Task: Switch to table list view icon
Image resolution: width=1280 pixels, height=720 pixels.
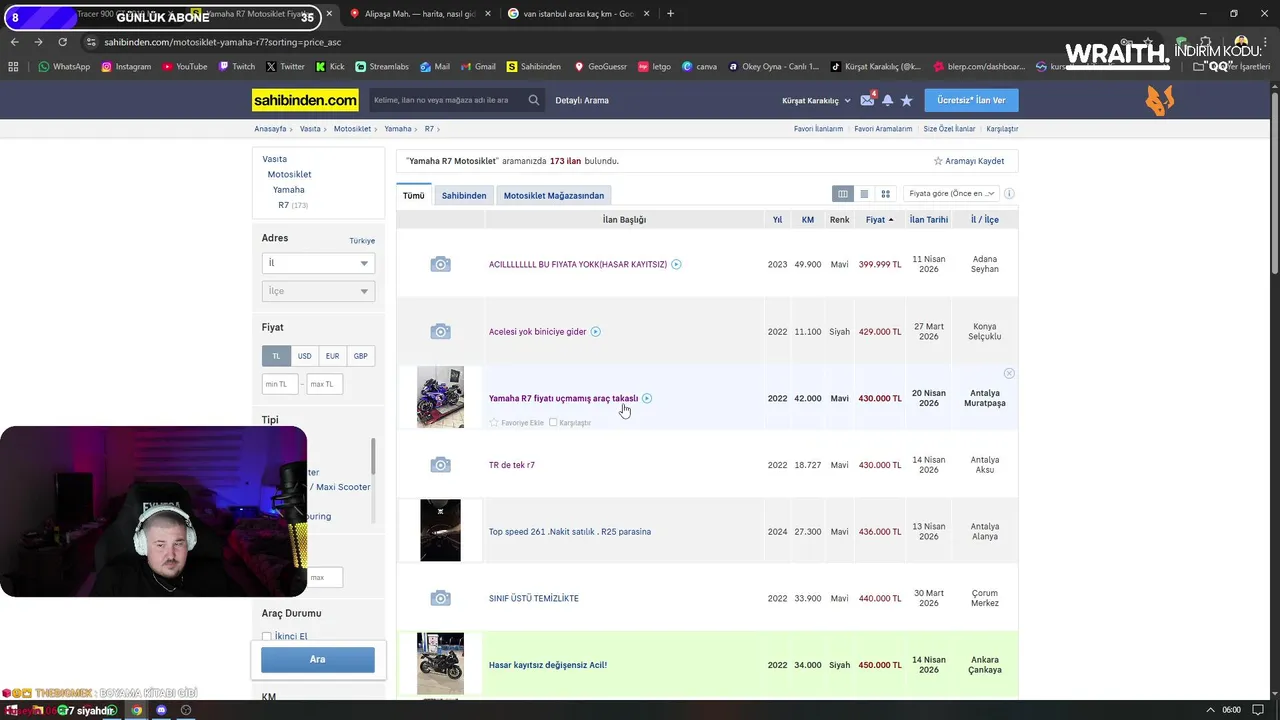Action: pos(843,194)
